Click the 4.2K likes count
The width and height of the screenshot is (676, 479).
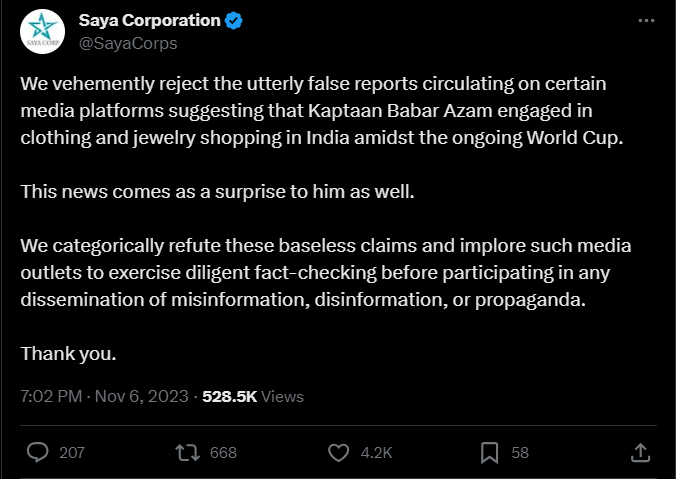click(x=376, y=453)
